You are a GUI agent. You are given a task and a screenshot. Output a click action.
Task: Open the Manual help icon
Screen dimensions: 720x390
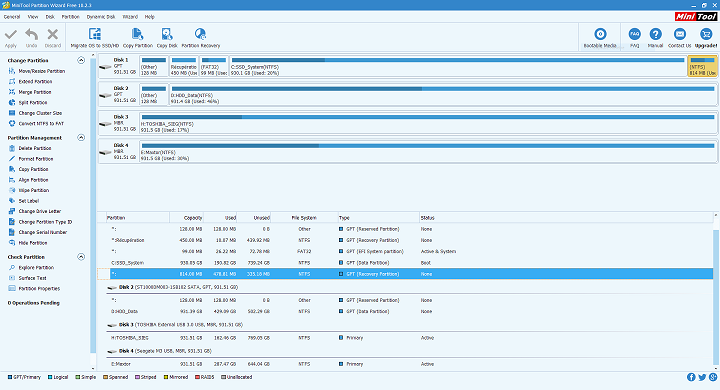656,34
